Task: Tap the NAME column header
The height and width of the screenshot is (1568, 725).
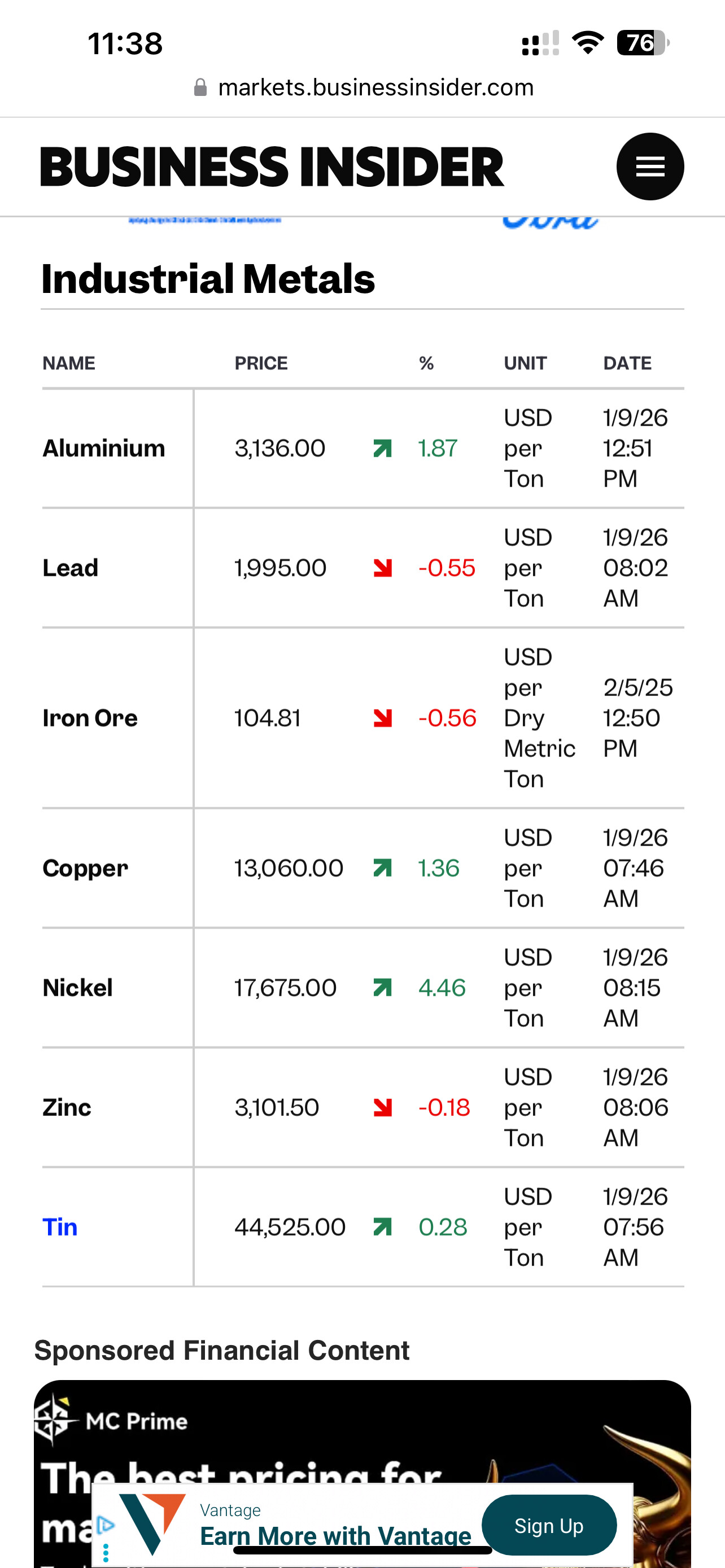Action: click(x=69, y=363)
